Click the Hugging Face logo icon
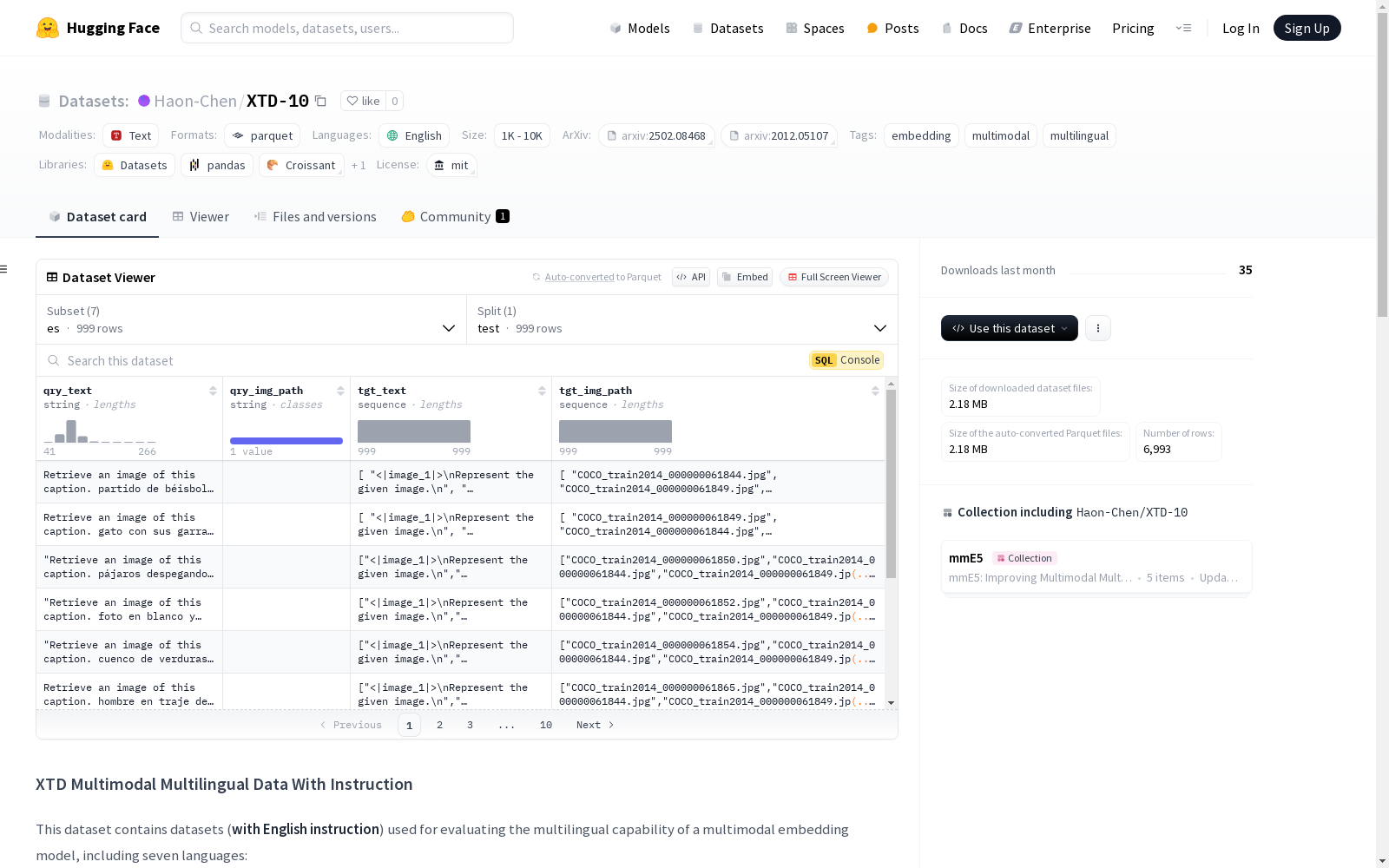 coord(48,28)
